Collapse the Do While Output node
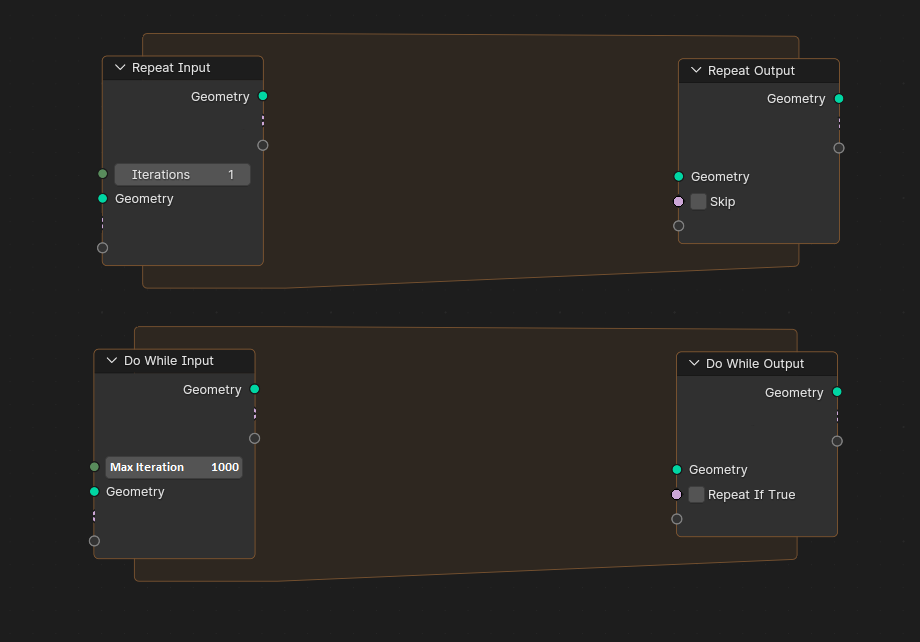 coord(694,363)
